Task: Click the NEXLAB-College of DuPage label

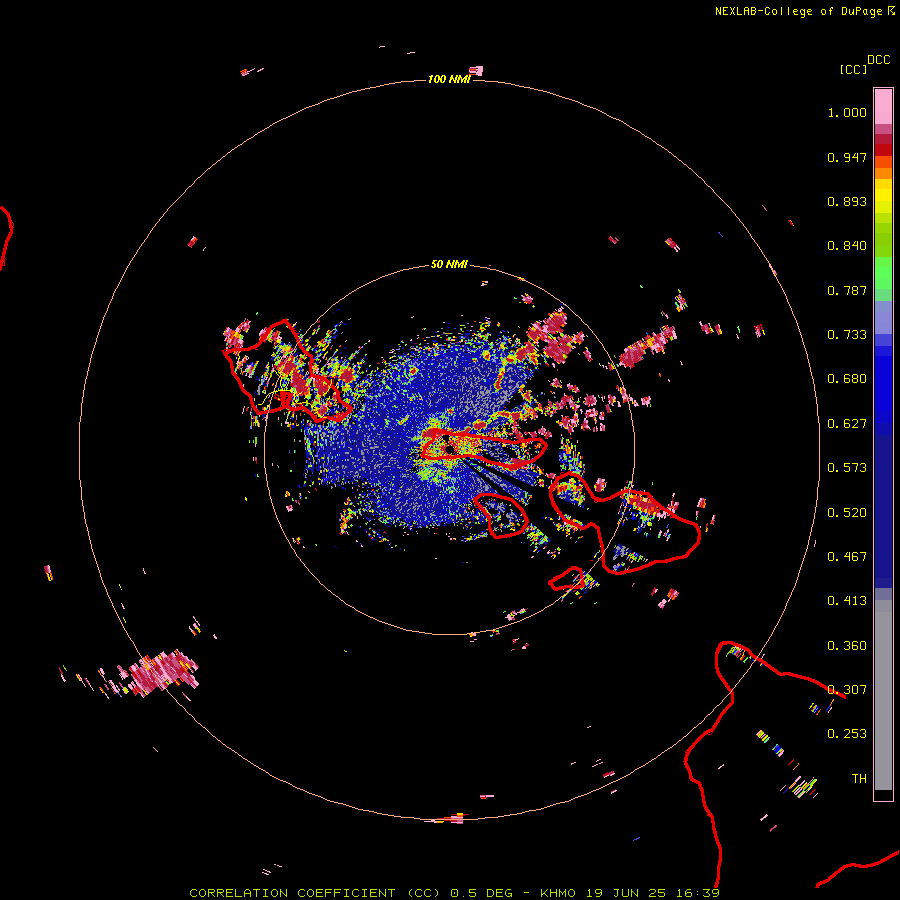Action: [798, 11]
